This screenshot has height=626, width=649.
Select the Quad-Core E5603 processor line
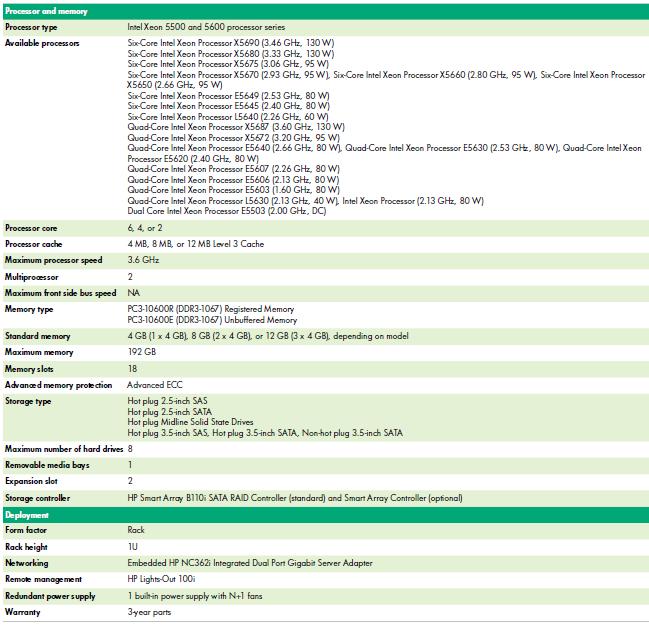click(233, 190)
